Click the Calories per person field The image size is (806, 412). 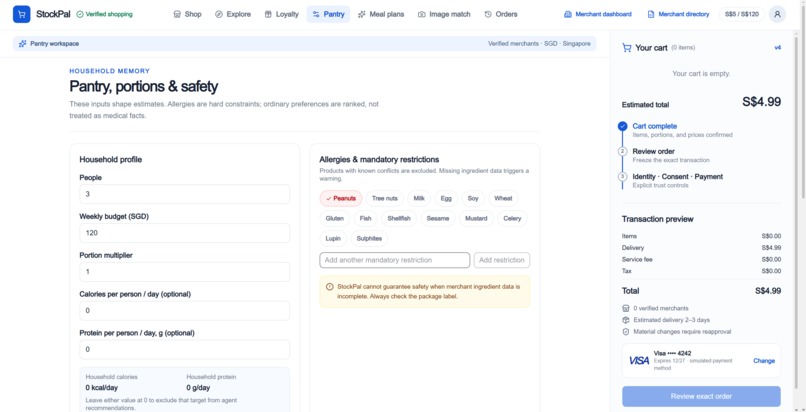coord(185,311)
